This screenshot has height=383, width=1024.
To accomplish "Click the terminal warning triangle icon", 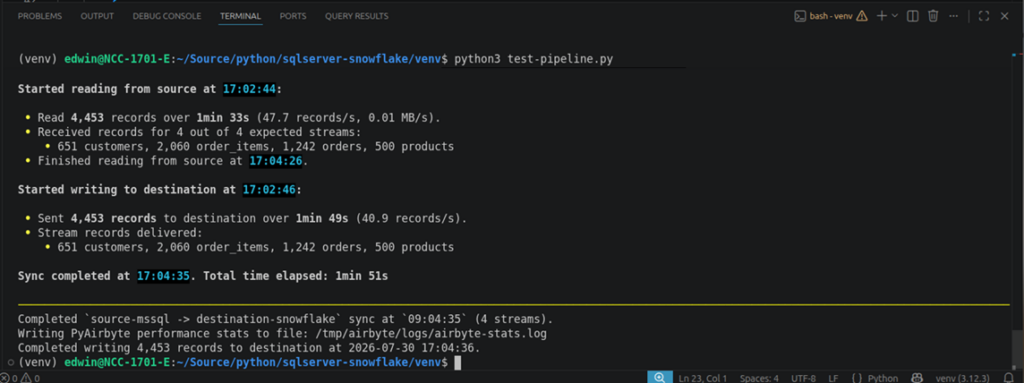I will click(x=861, y=16).
